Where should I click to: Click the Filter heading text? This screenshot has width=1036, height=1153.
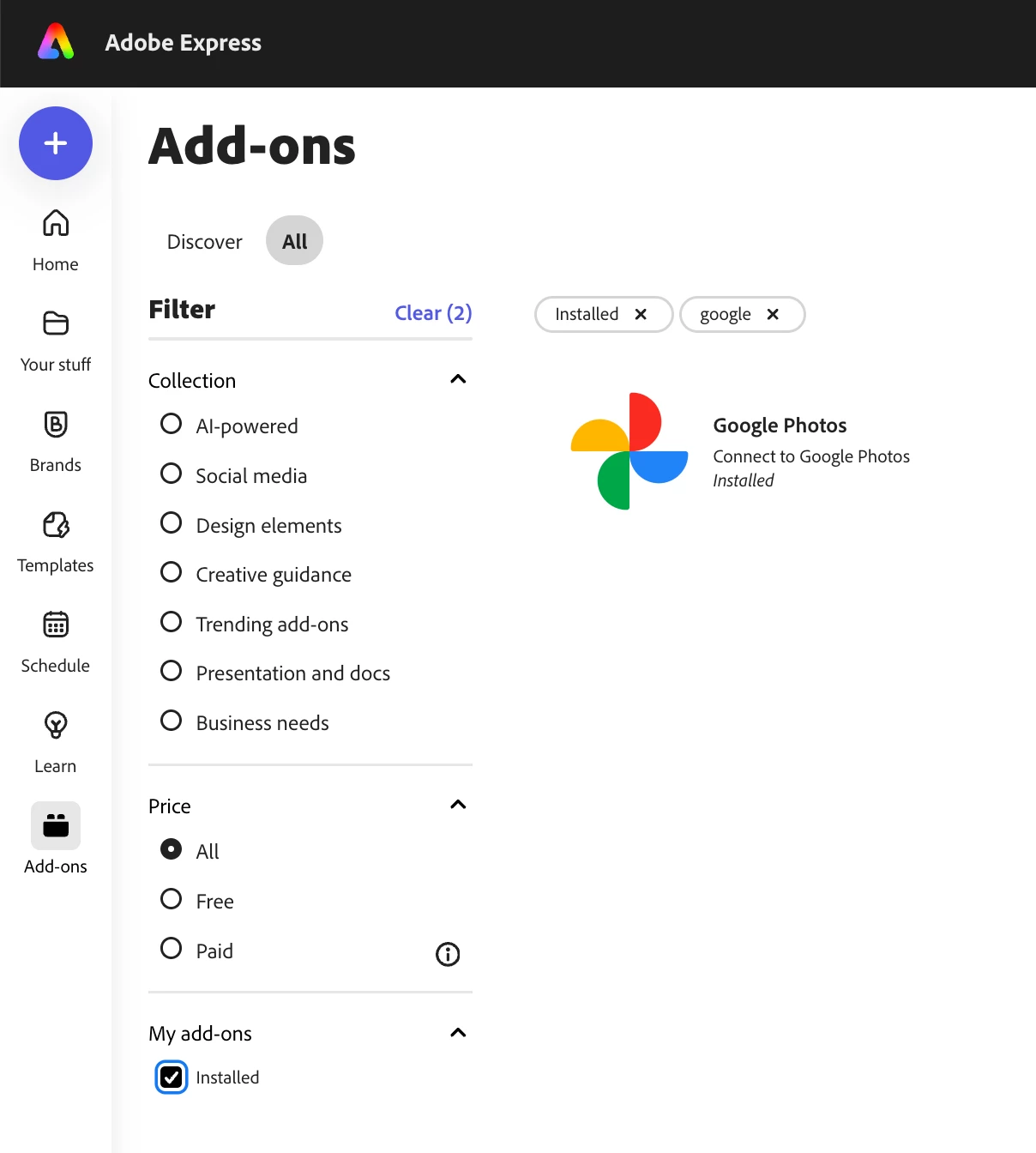[x=182, y=309]
